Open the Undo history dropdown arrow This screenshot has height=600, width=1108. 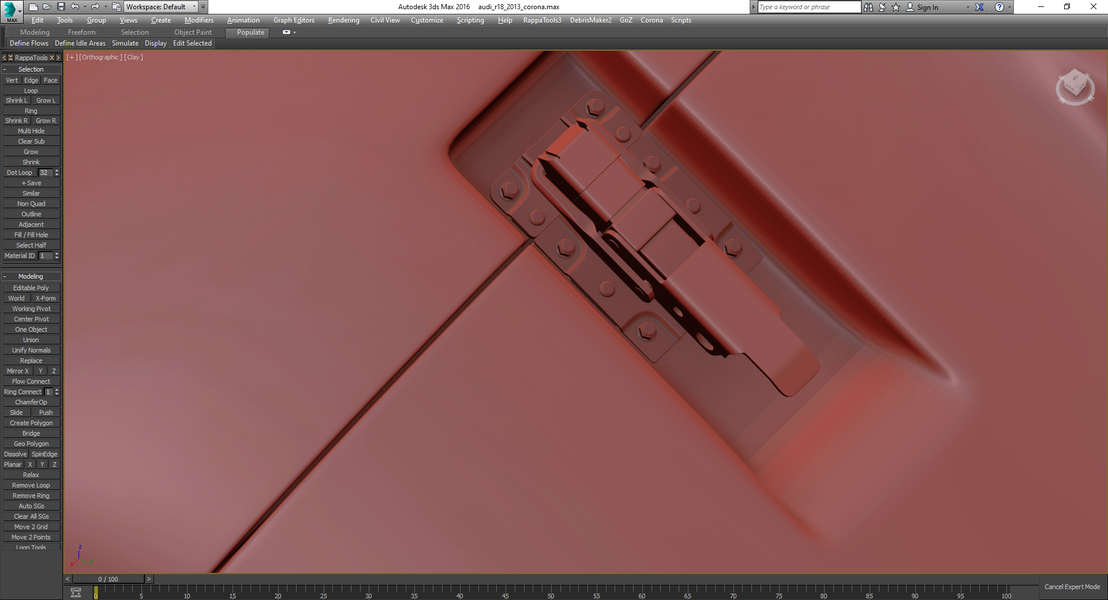(83, 6)
